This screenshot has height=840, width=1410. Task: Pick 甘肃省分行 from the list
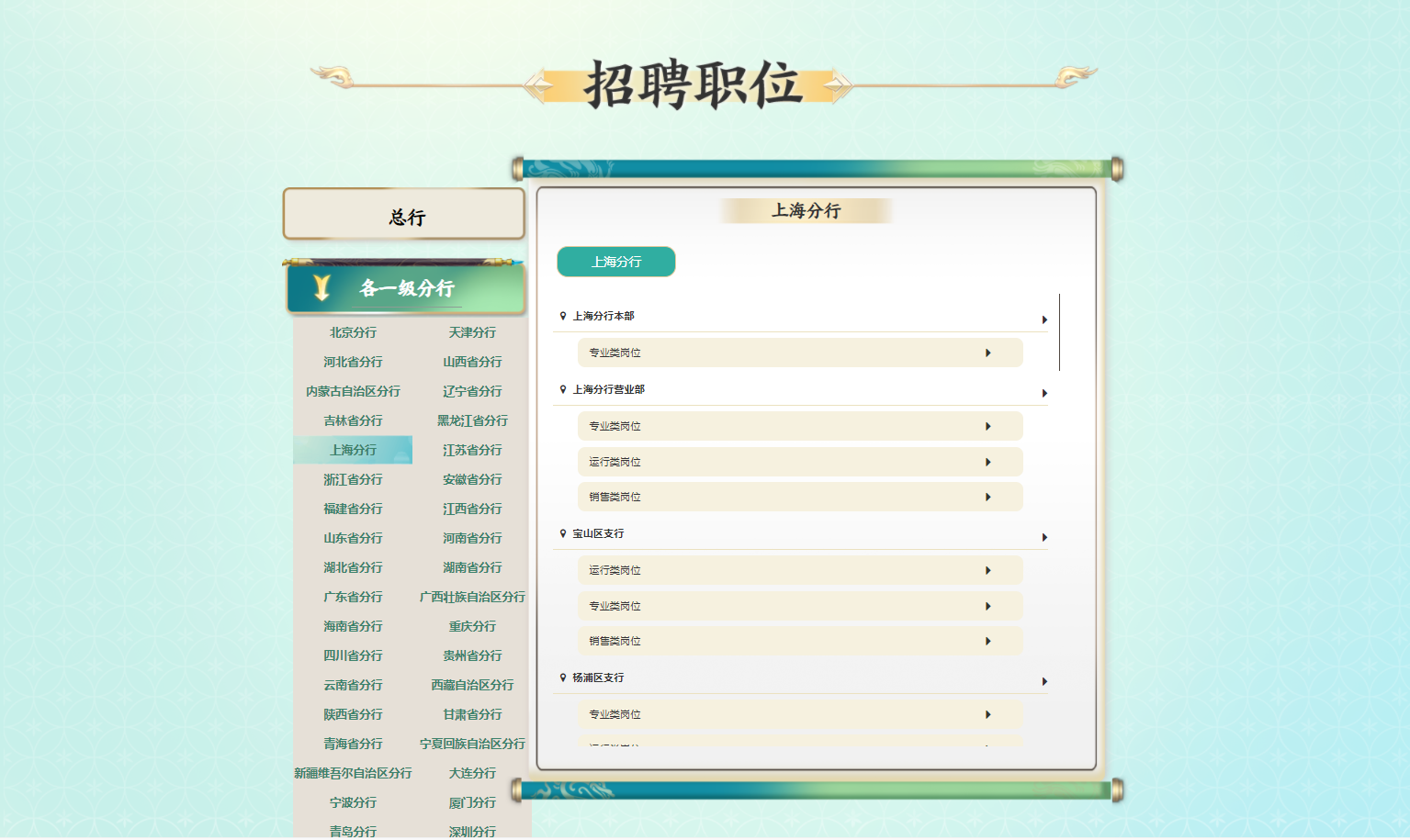coord(472,714)
